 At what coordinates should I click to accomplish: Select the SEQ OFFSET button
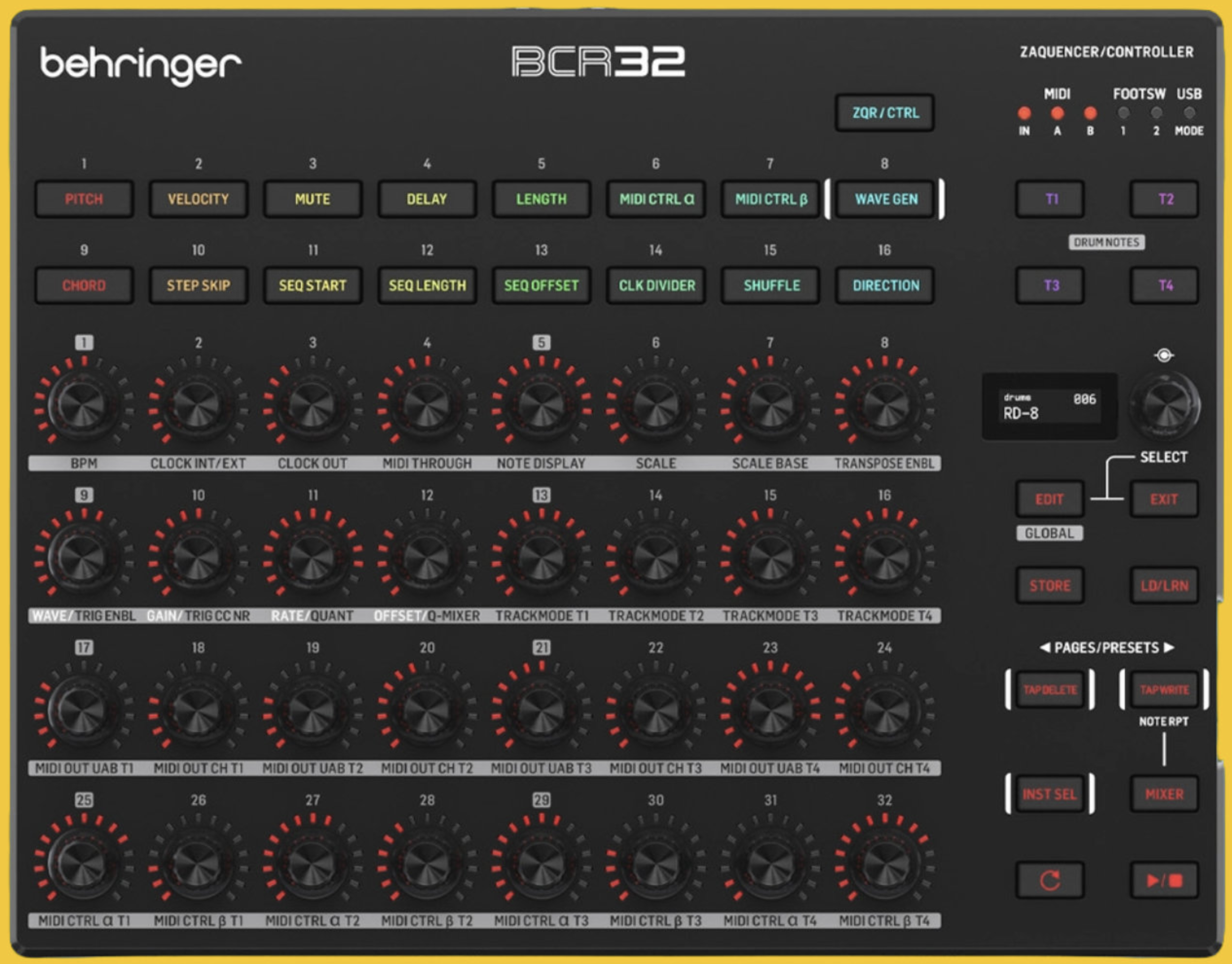click(x=542, y=286)
